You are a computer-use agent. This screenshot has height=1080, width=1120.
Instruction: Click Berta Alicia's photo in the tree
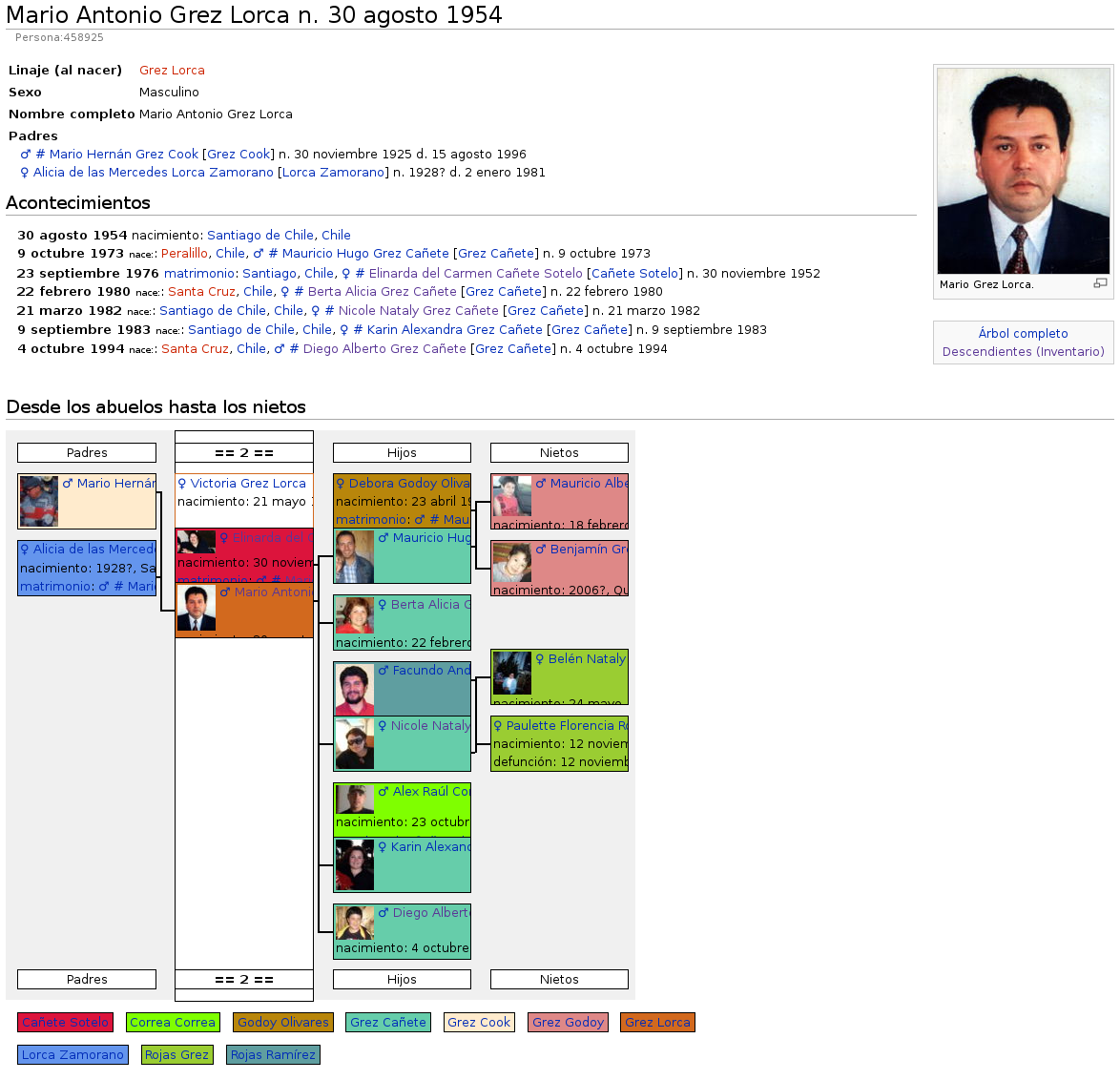coord(354,615)
